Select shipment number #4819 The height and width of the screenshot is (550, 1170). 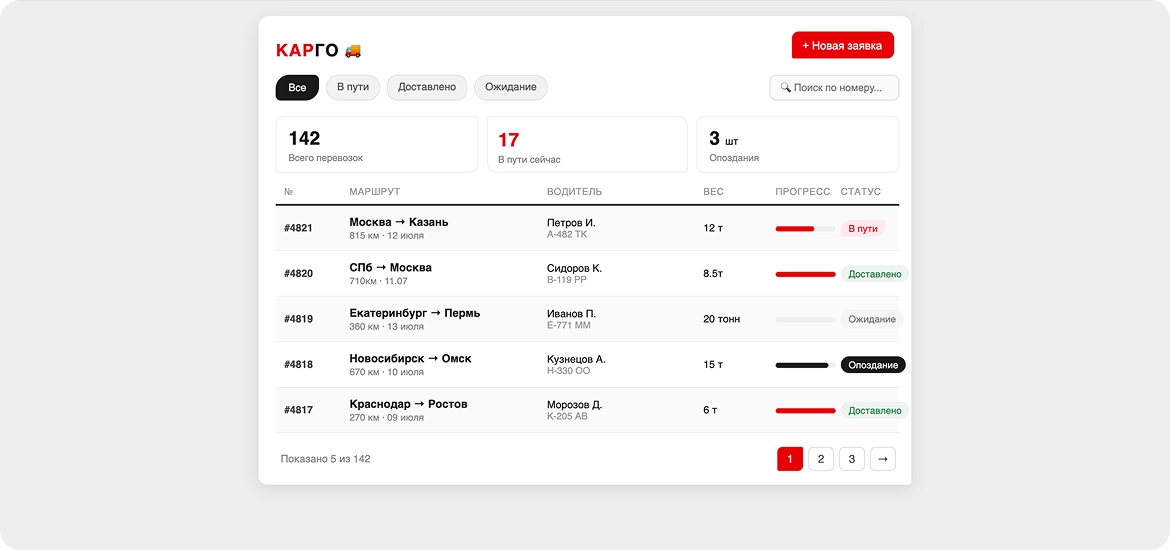click(298, 319)
